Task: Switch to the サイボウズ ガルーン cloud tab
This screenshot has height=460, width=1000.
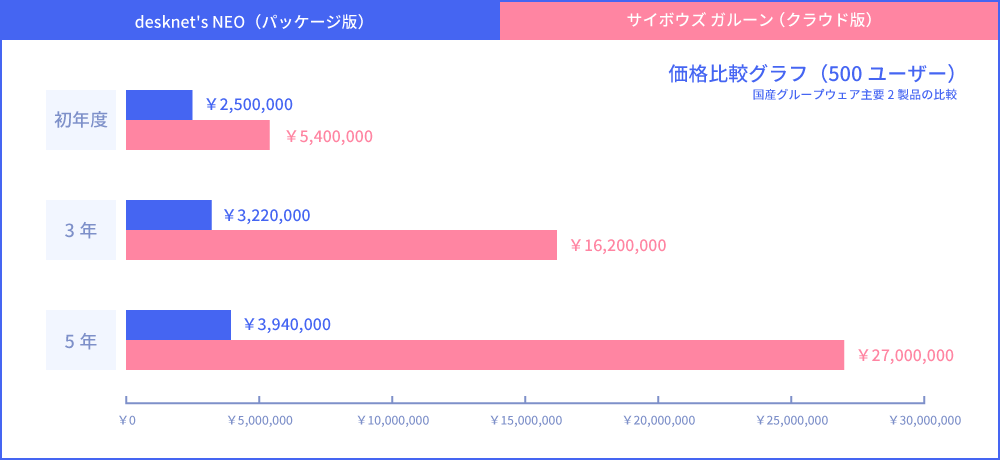Action: (749, 21)
